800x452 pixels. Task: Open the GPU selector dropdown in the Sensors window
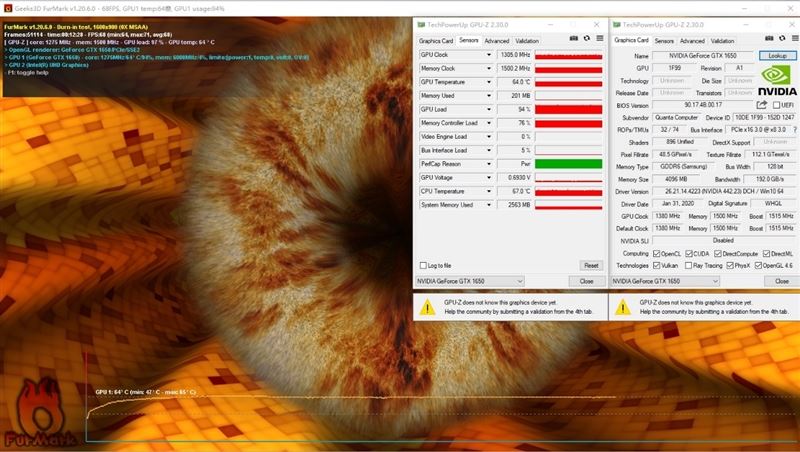(x=470, y=281)
